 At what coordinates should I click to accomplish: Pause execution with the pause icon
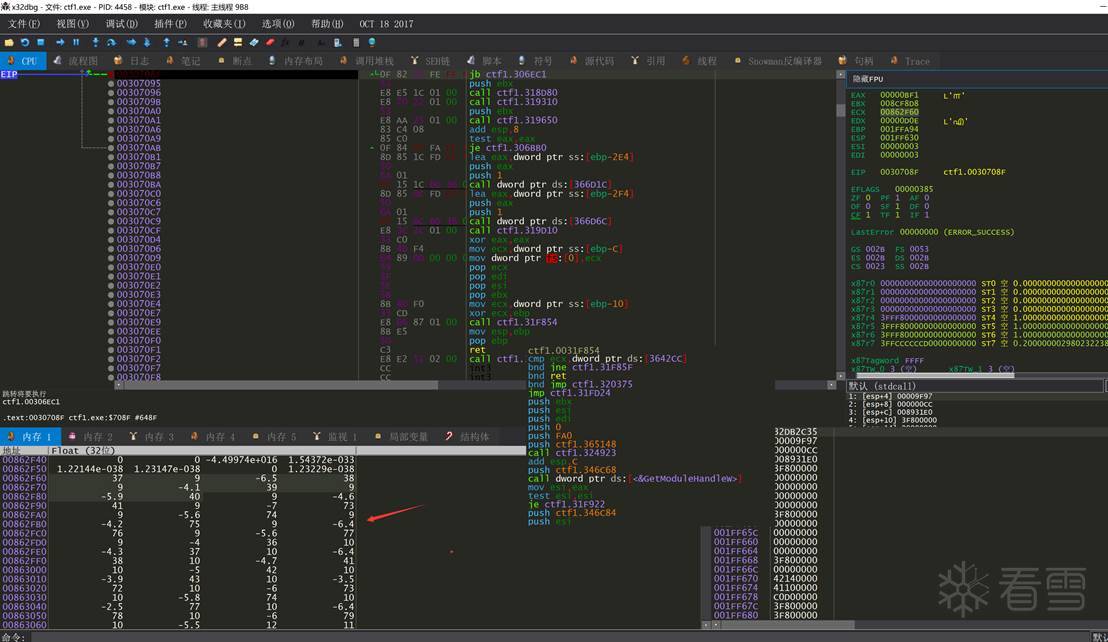[x=75, y=42]
